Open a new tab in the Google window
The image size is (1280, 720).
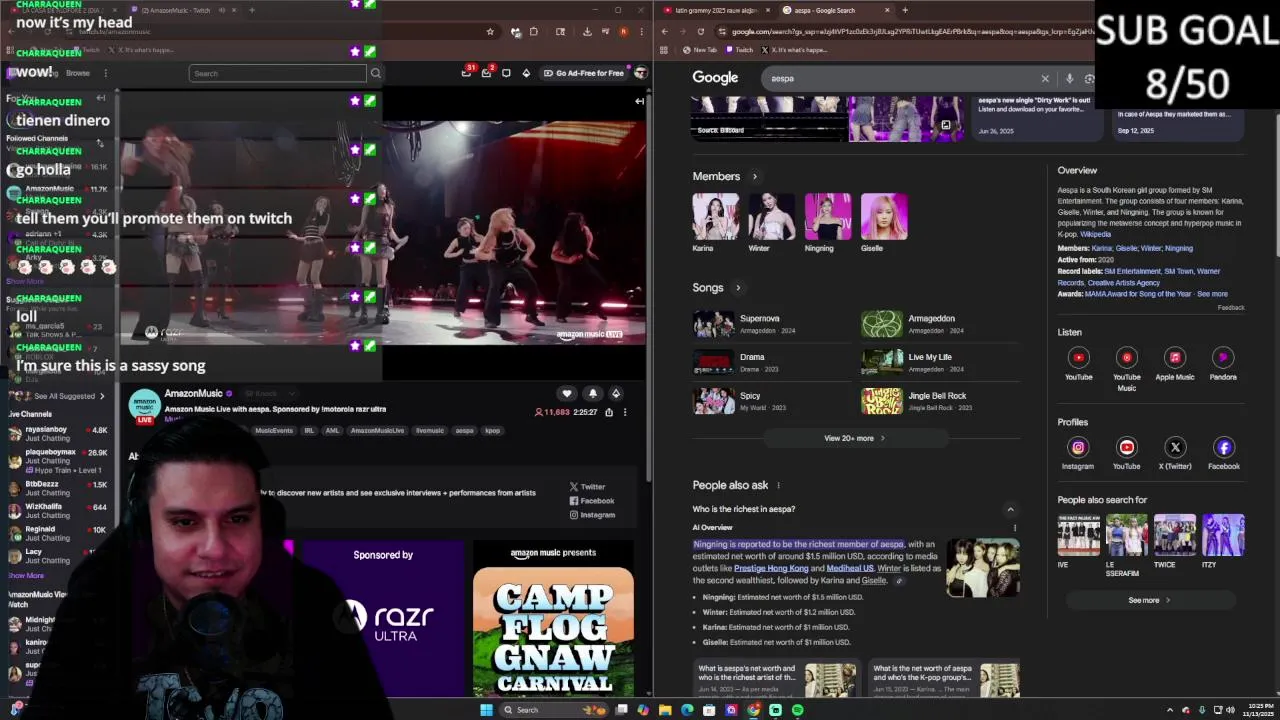pos(905,10)
